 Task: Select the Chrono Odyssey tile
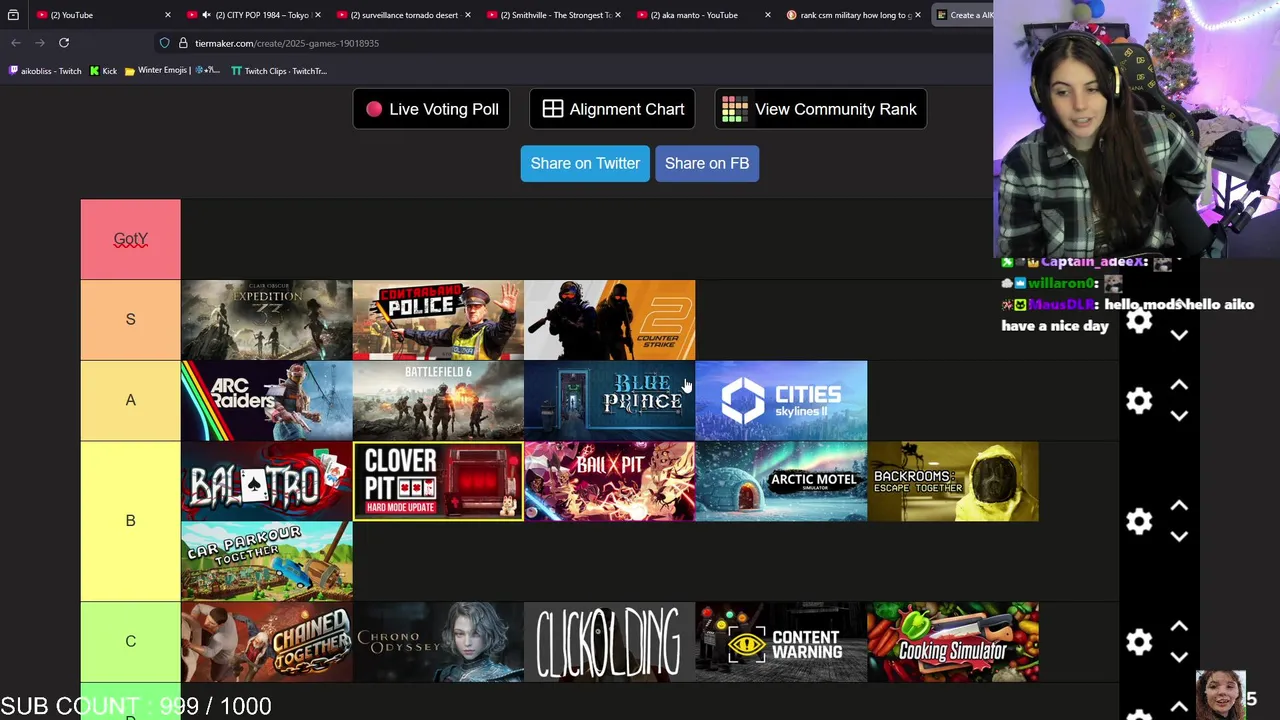tap(438, 642)
